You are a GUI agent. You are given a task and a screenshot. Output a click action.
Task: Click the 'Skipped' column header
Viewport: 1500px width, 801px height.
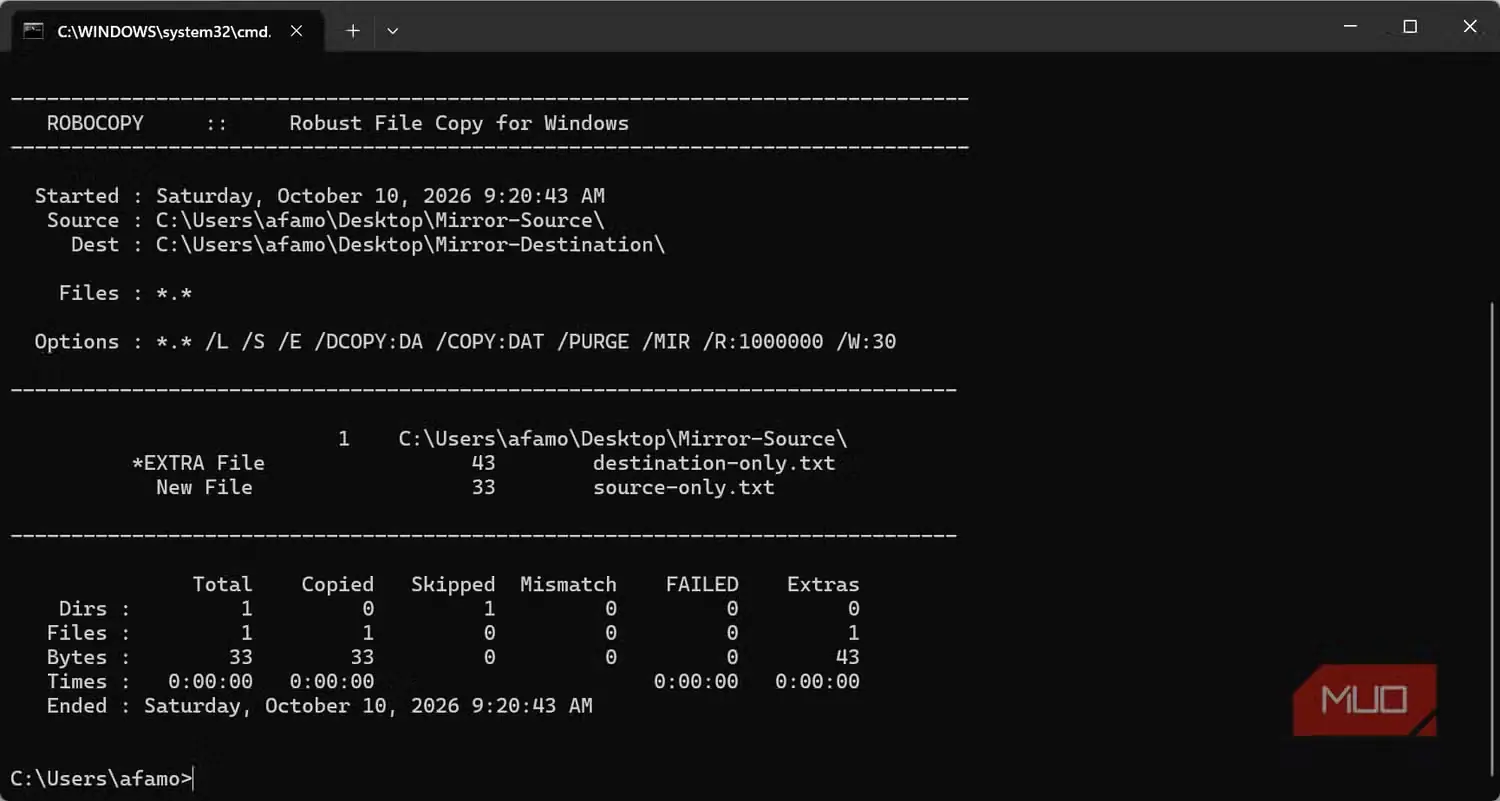point(453,584)
